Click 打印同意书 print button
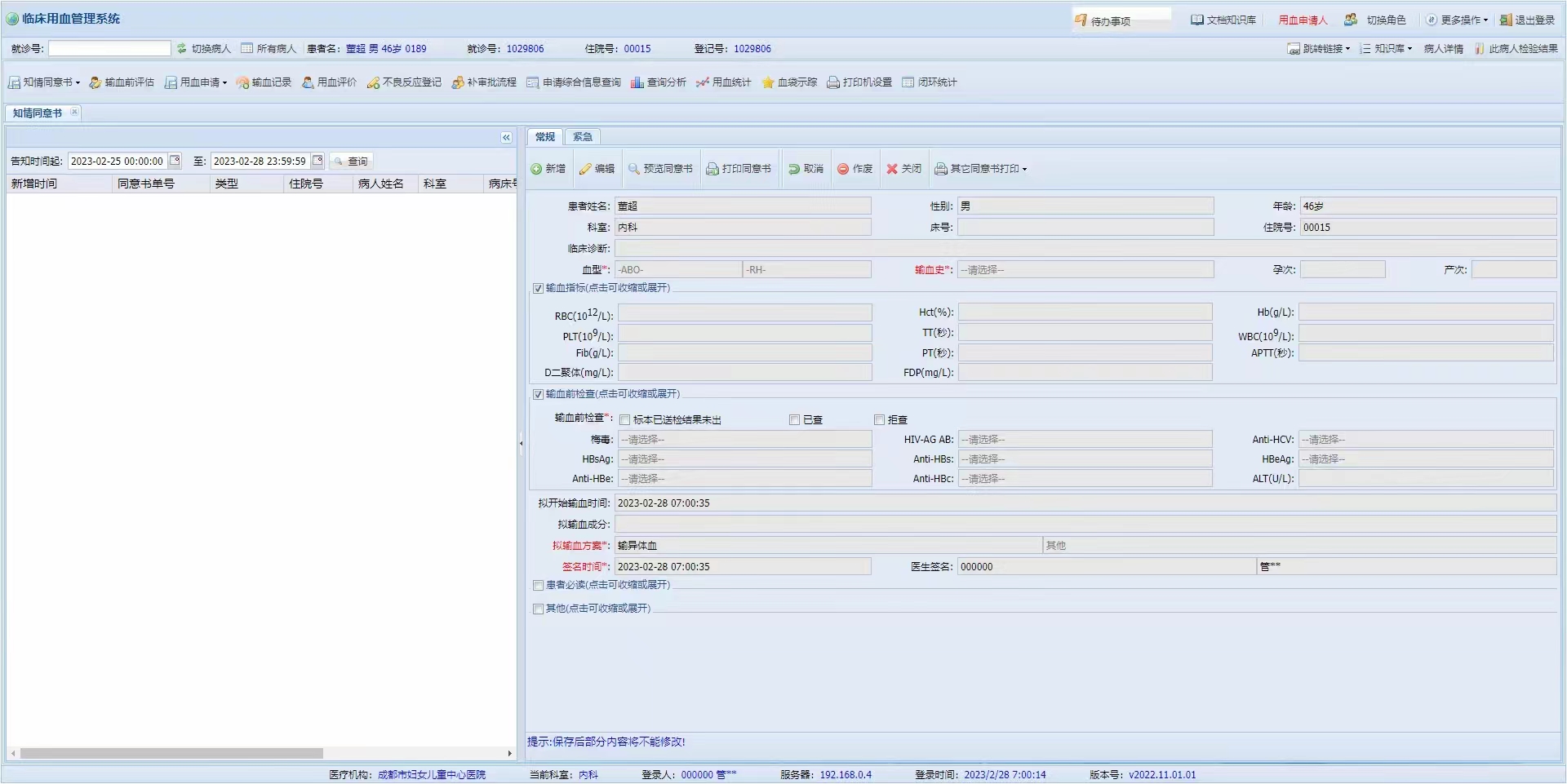 pos(739,169)
